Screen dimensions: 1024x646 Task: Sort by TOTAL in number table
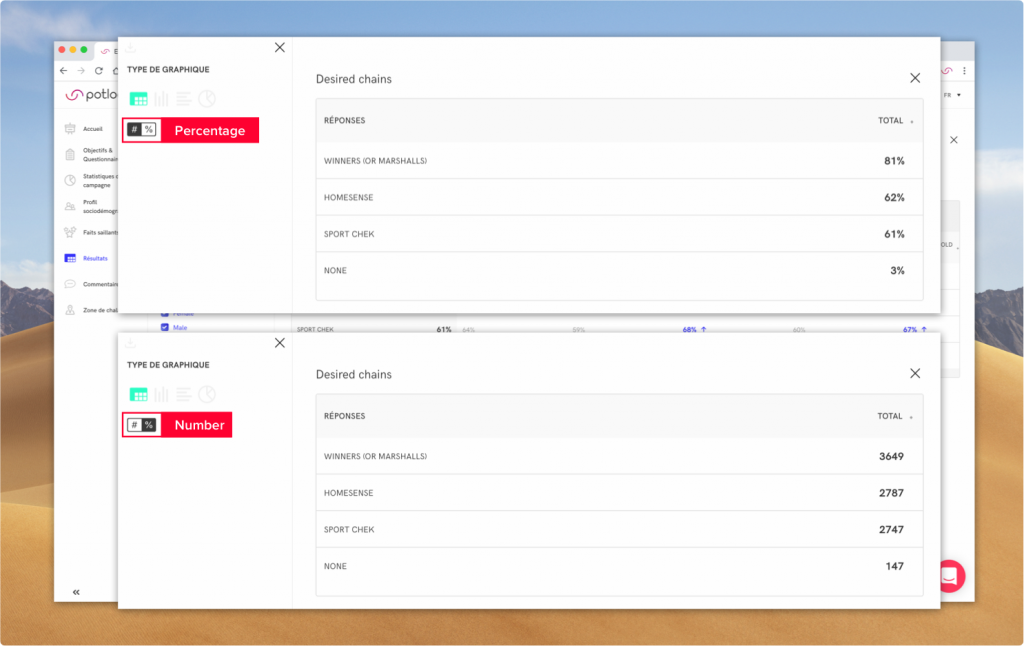click(x=895, y=416)
